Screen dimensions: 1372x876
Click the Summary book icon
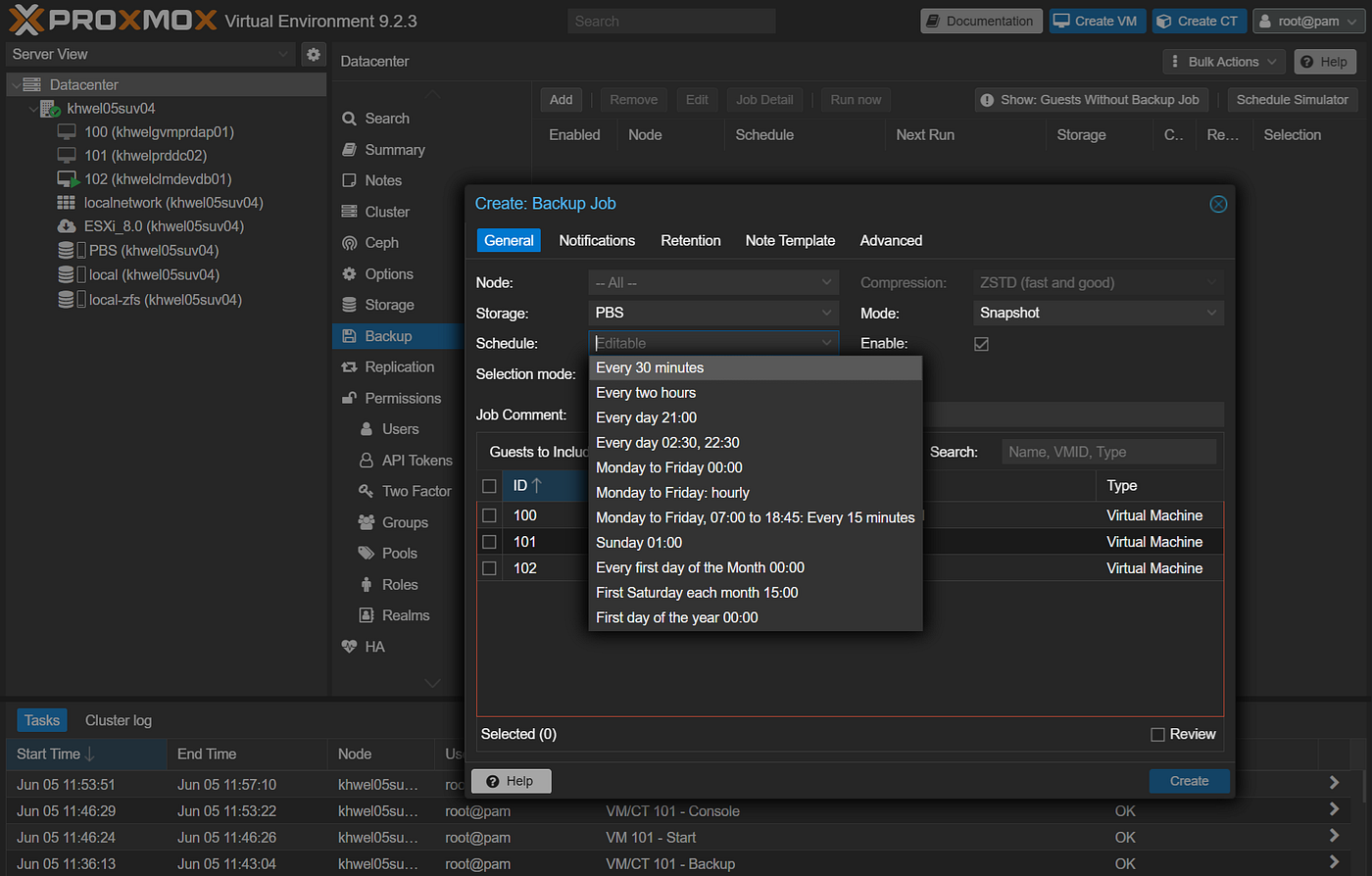tap(349, 150)
